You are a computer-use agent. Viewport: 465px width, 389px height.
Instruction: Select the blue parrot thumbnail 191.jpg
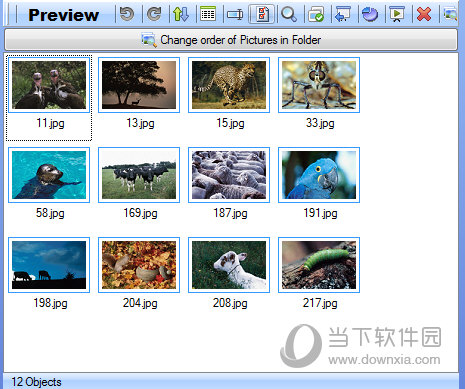coord(319,175)
